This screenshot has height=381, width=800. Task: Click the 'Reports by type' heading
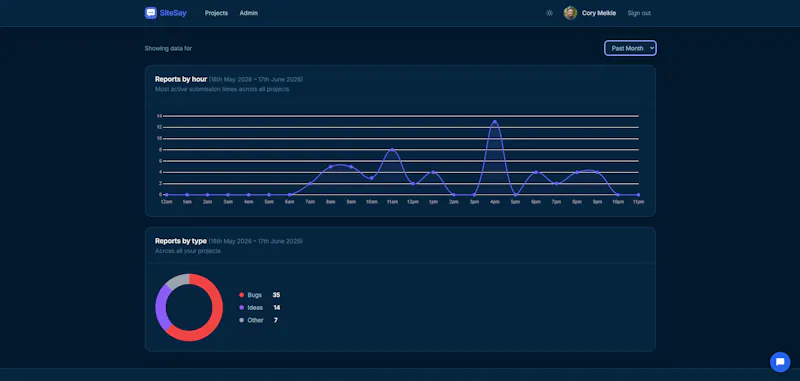pyautogui.click(x=181, y=241)
